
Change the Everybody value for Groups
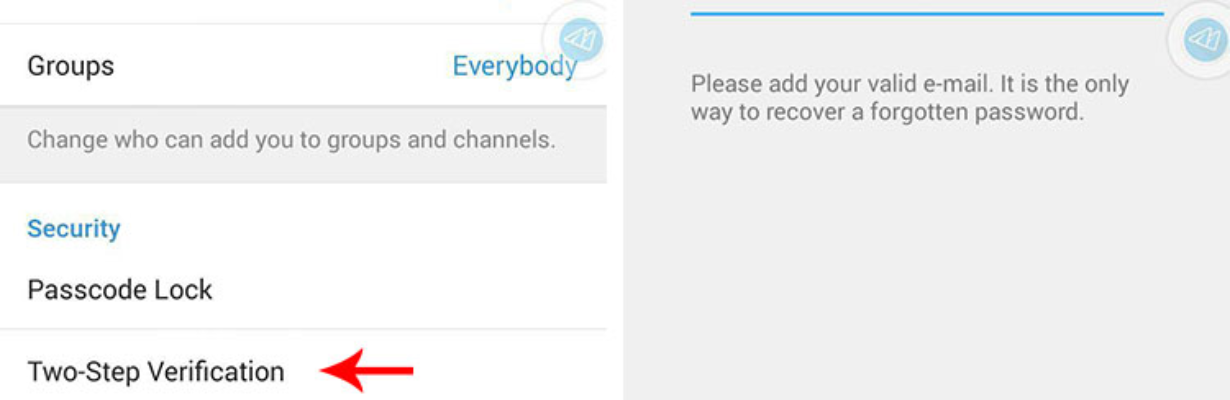pyautogui.click(x=514, y=66)
